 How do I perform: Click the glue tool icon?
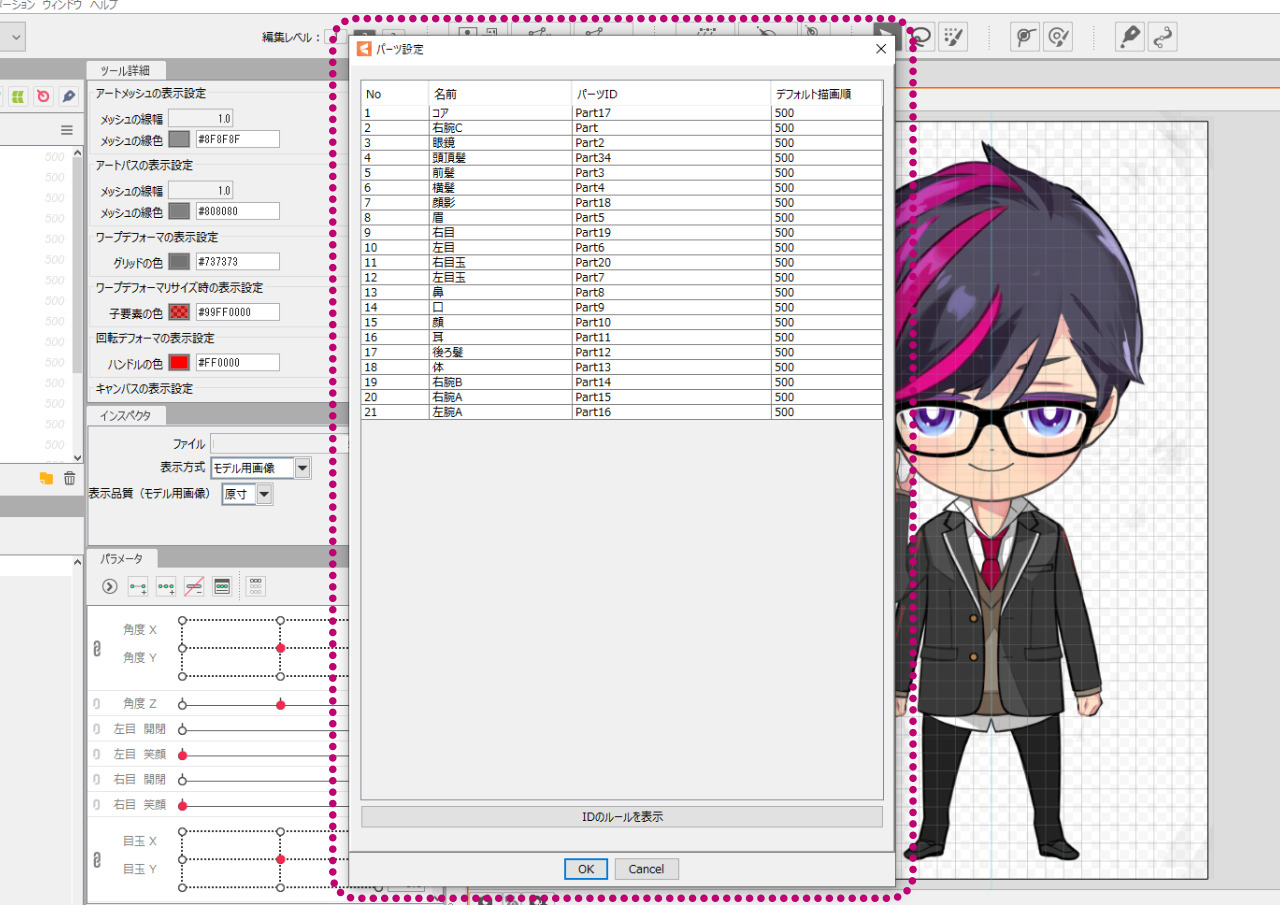coord(1025,37)
